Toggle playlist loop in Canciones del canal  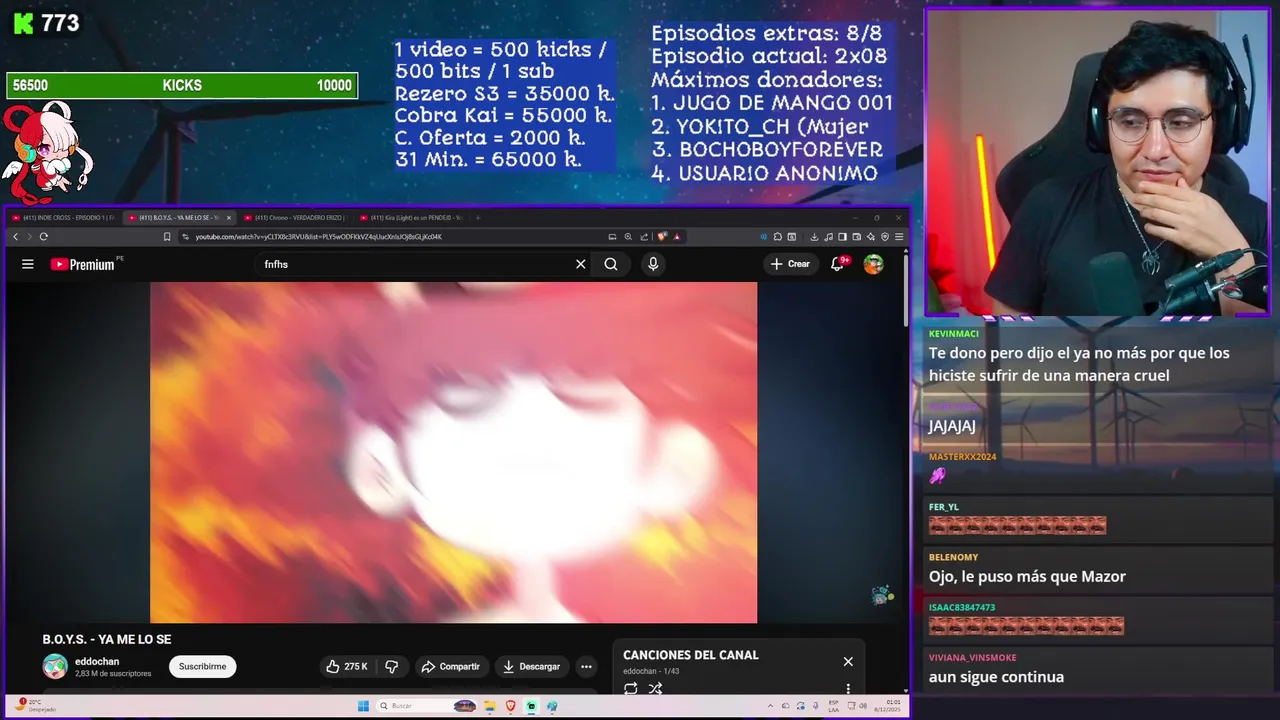631,688
